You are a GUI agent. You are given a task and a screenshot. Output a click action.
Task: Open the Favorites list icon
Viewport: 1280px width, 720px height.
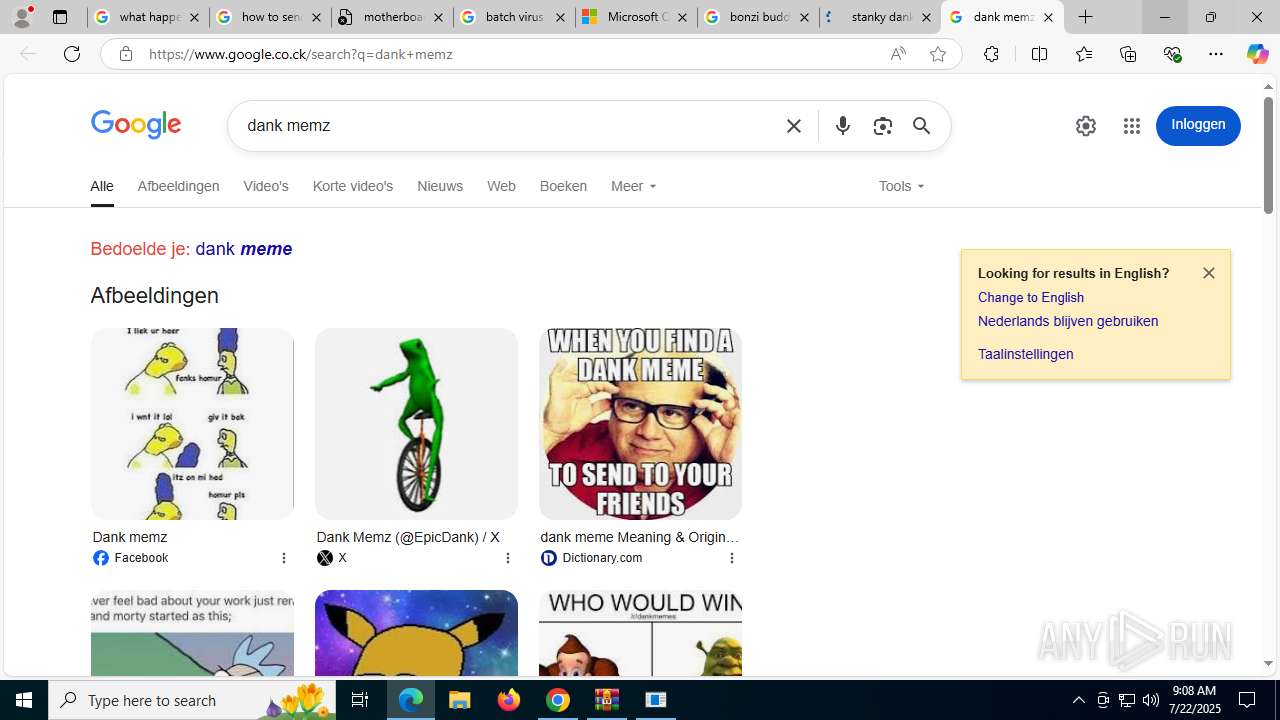pos(1083,54)
